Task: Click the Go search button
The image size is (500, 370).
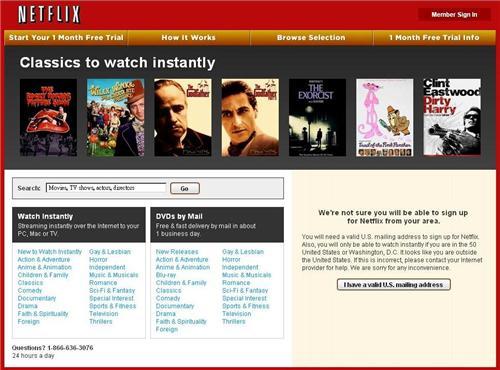Action: (x=185, y=188)
